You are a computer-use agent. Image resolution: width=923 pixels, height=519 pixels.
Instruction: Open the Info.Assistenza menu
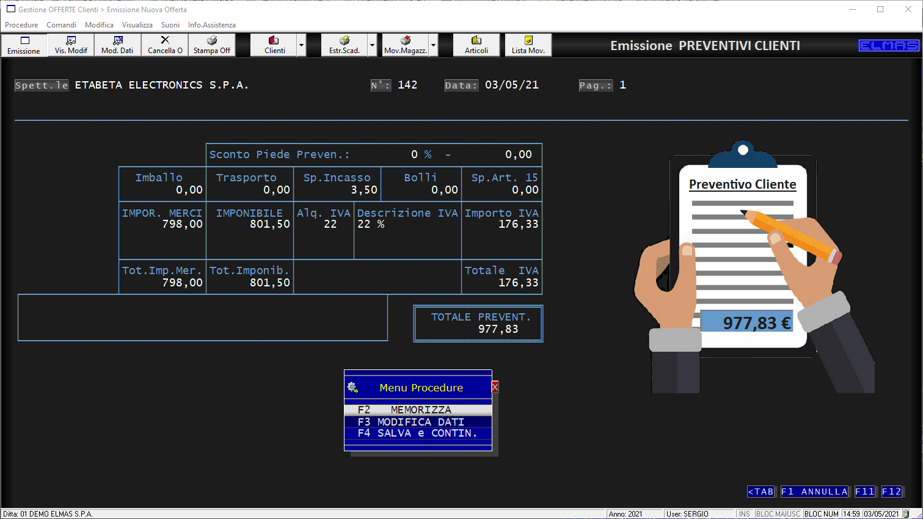pos(212,25)
